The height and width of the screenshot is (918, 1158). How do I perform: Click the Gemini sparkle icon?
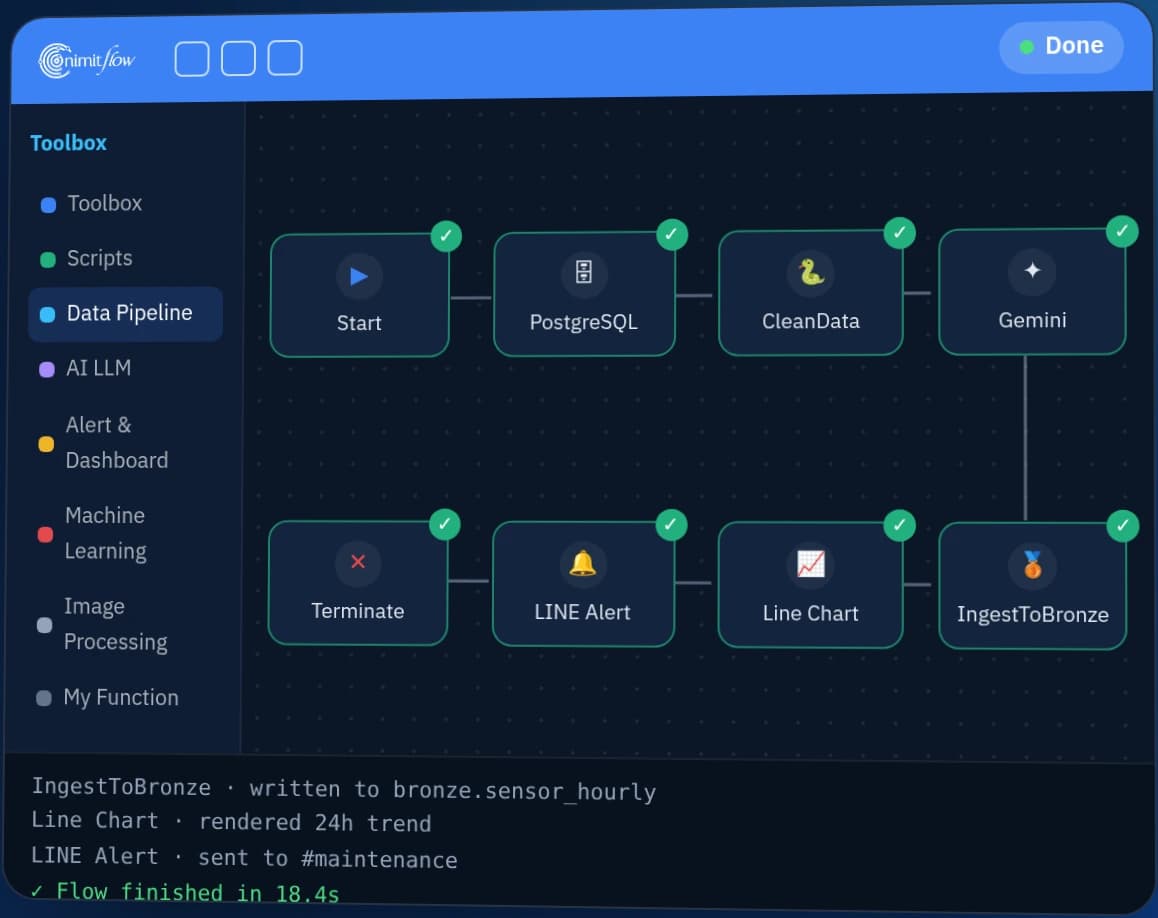click(x=1032, y=270)
